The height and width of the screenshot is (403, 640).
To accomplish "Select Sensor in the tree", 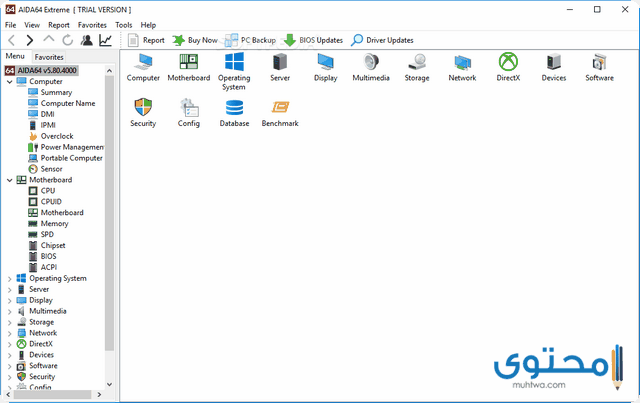I will (x=45, y=169).
